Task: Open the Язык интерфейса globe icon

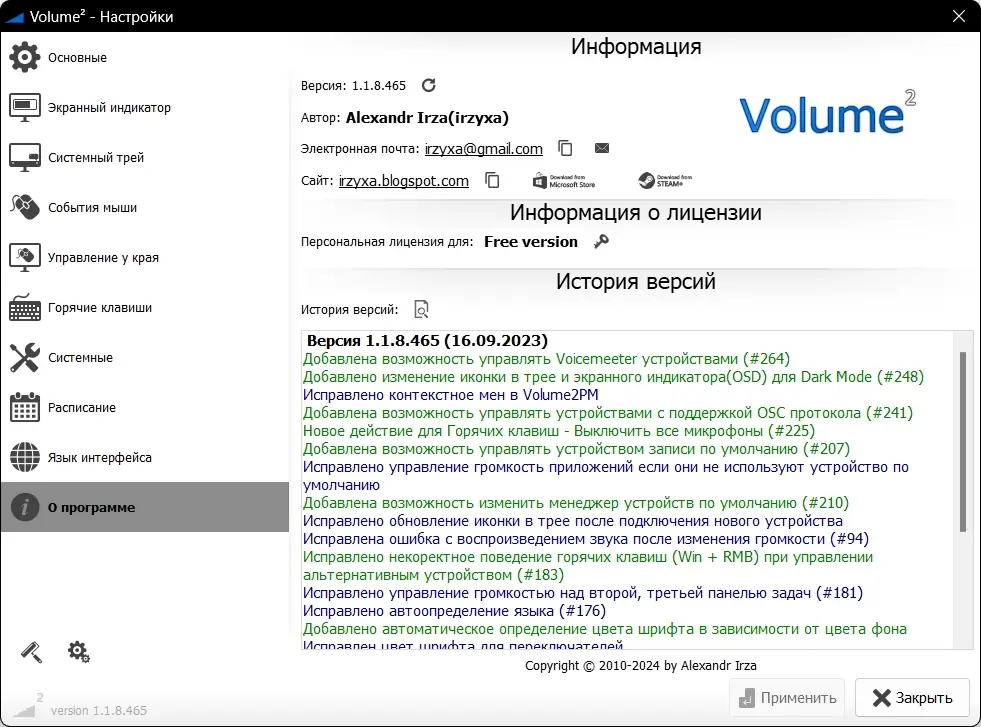Action: (24, 457)
